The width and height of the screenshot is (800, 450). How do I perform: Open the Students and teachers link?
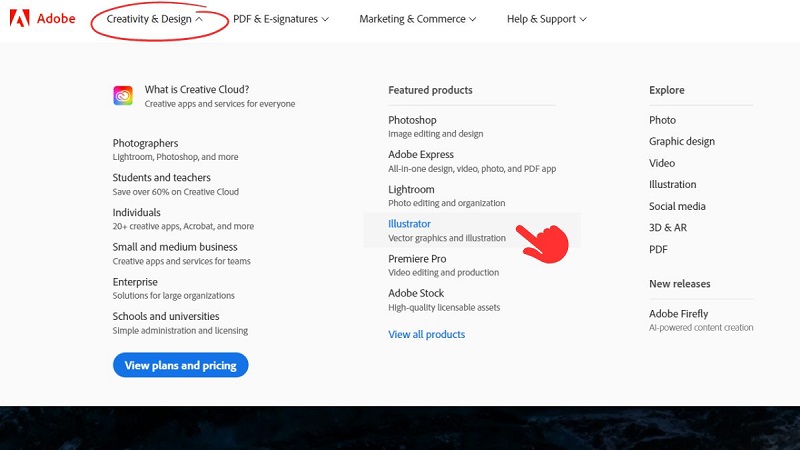coord(161,178)
